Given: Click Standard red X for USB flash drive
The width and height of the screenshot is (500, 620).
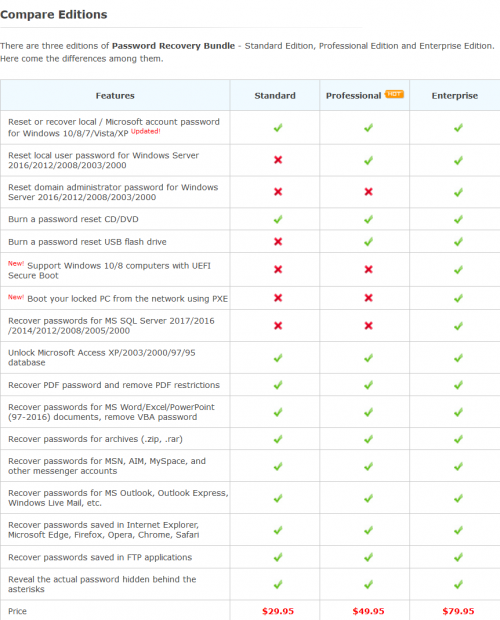Looking at the screenshot, I should point(278,242).
